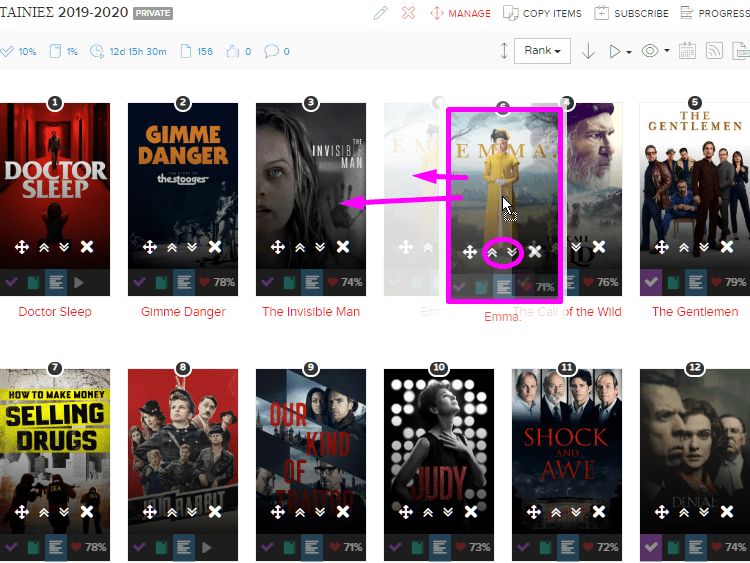Screen dimensions: 750x563
Task: Move Doctor Sleep to bottom with double-down arrow
Action: pyautogui.click(x=64, y=247)
